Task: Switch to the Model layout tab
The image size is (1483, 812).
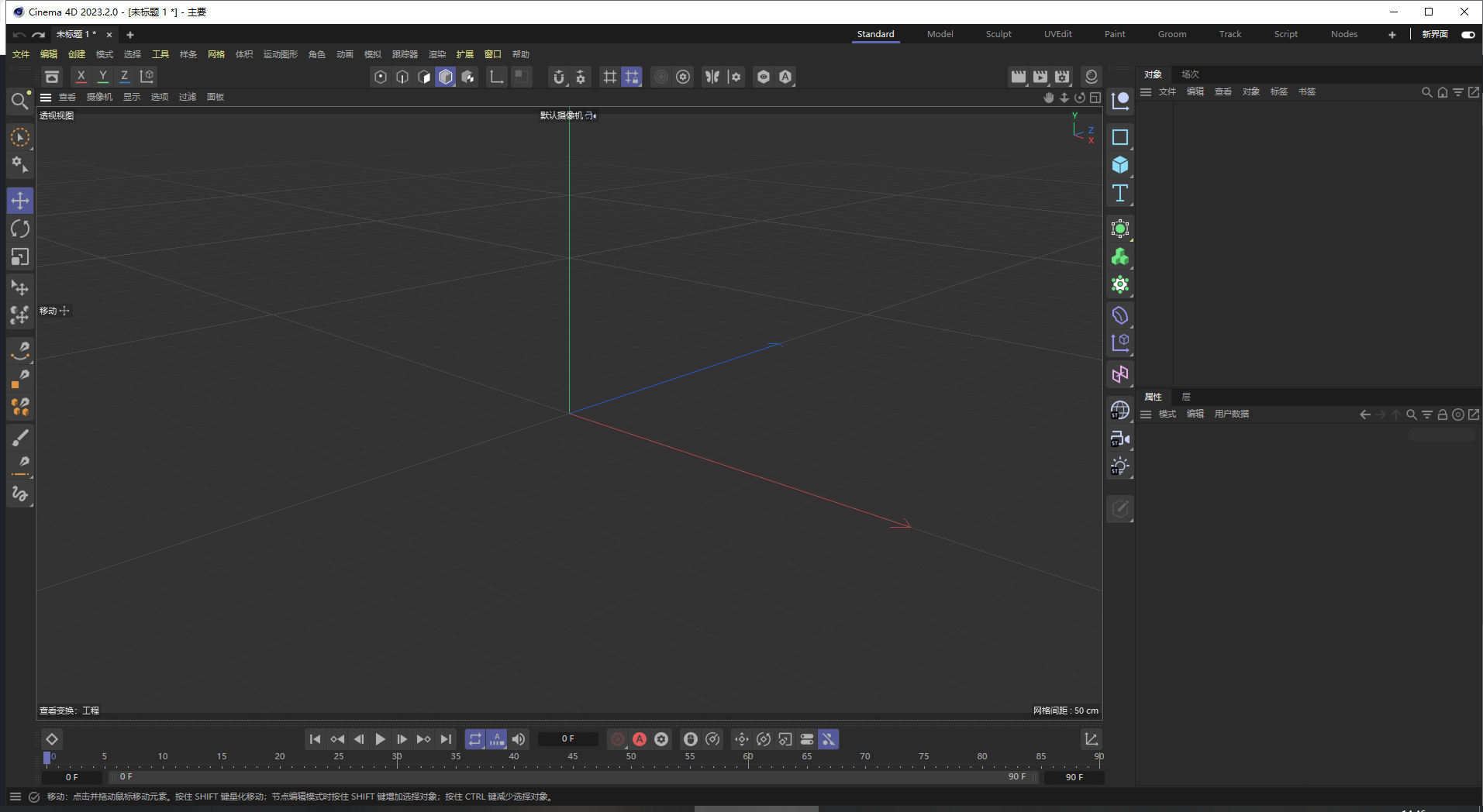Action: 940,34
